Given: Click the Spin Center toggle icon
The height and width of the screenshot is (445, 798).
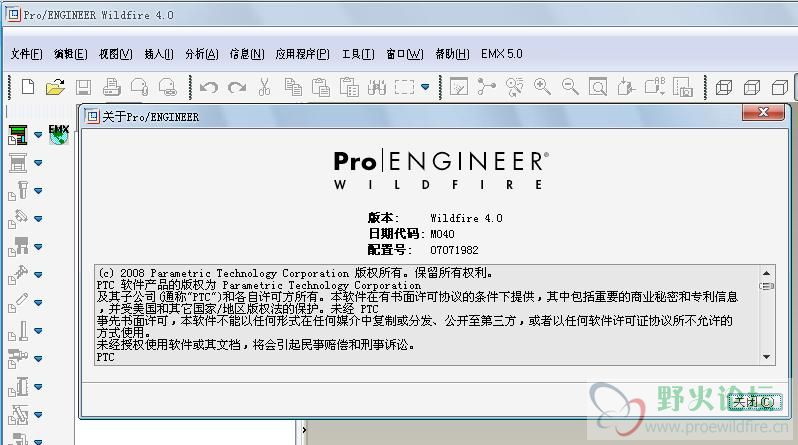Looking at the screenshot, I should (x=487, y=87).
